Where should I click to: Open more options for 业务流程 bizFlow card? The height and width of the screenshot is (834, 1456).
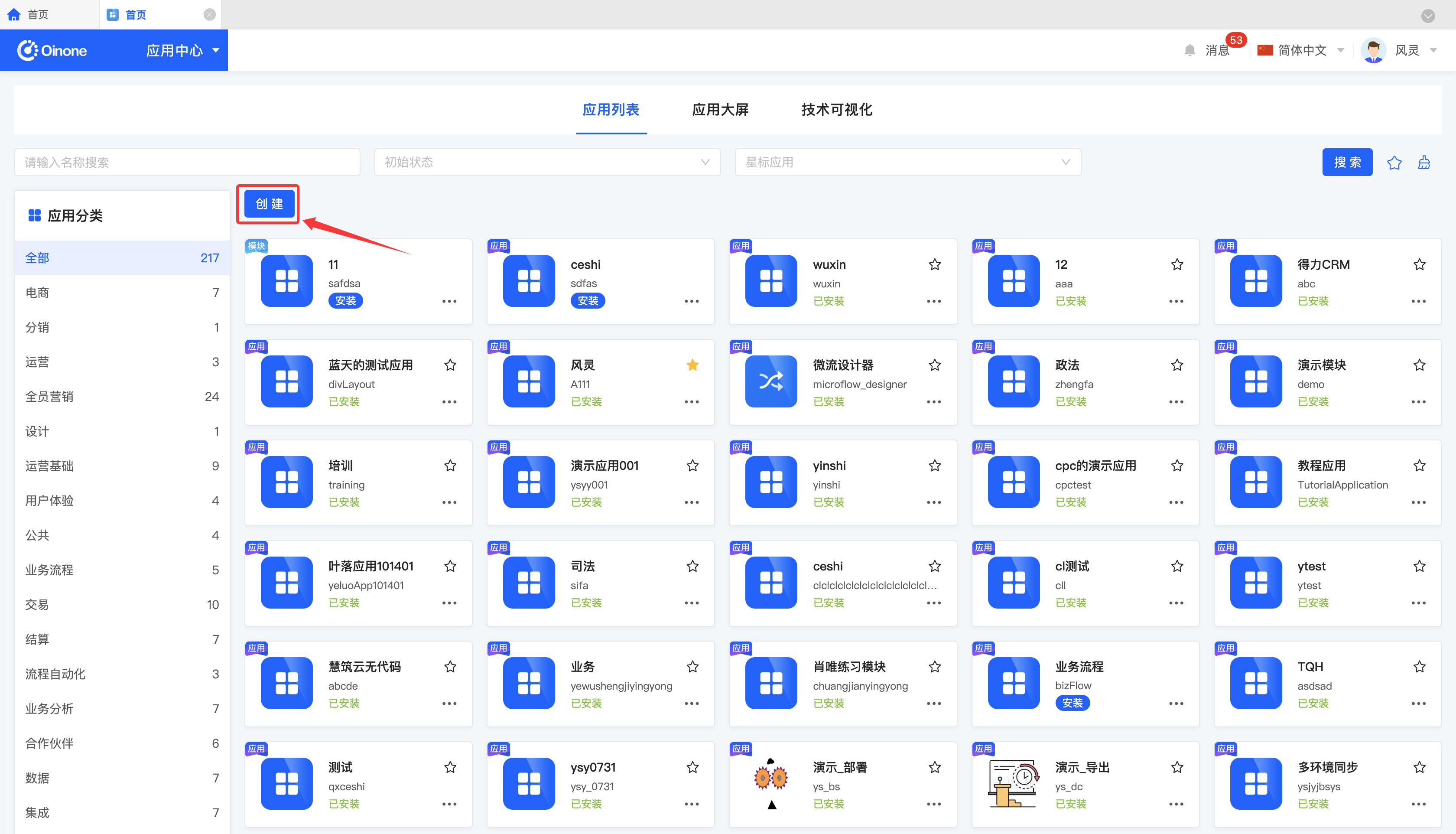coord(1176,704)
